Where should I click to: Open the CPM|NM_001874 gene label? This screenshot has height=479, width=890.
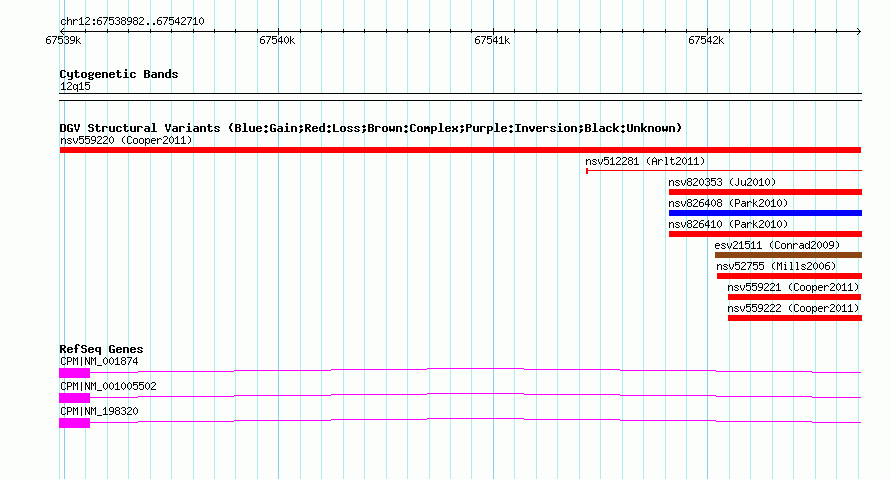[x=99, y=362]
